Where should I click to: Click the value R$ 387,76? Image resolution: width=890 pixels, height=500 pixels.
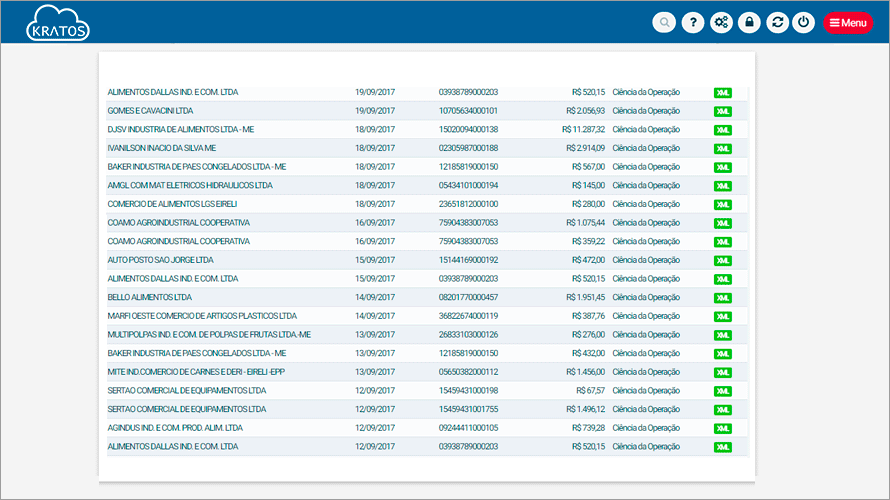589,316
